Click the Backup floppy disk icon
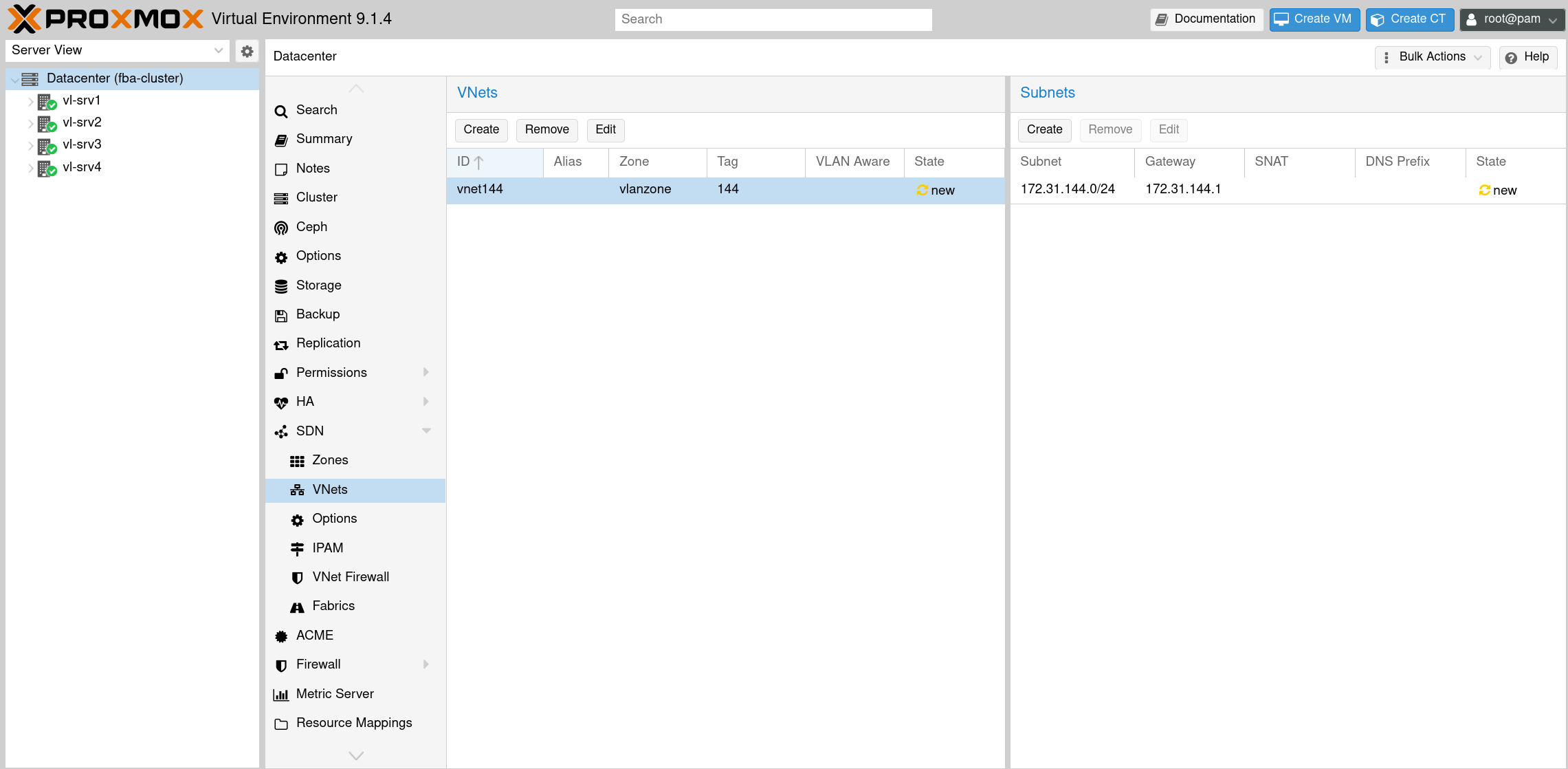The width and height of the screenshot is (1568, 769). pos(281,316)
